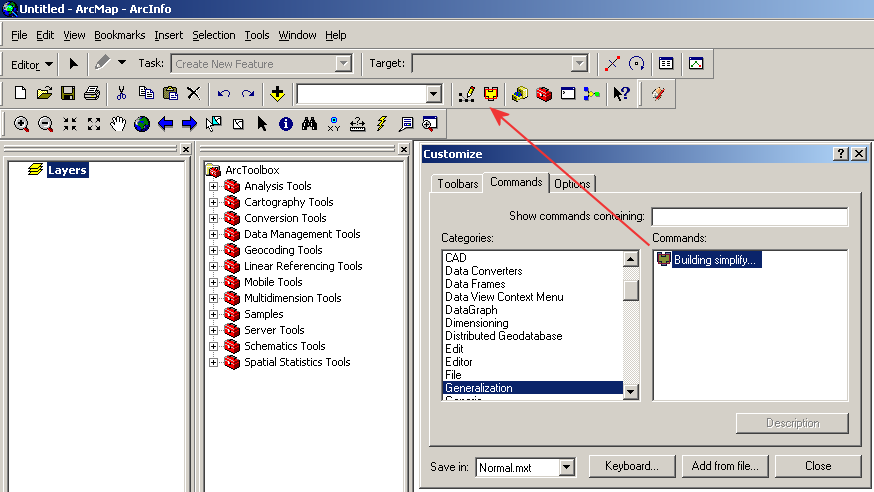Open the map scale dropdown arrow
Screen dimensions: 874x492
tap(433, 94)
